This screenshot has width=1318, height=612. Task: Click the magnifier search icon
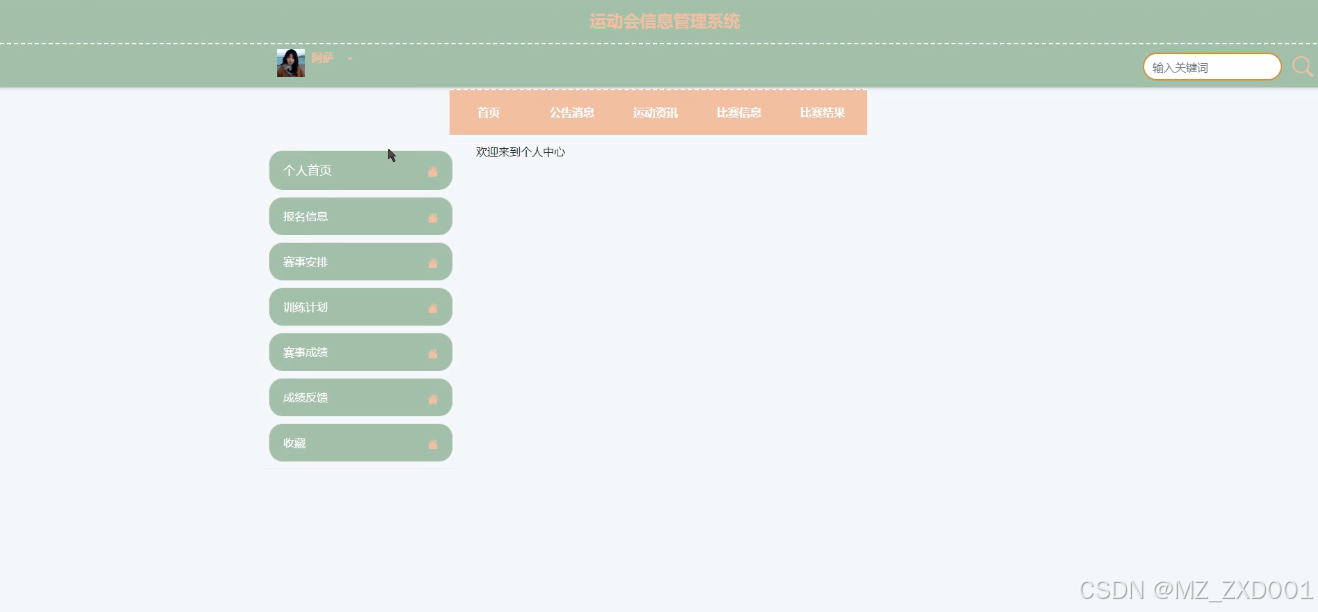click(x=1302, y=67)
